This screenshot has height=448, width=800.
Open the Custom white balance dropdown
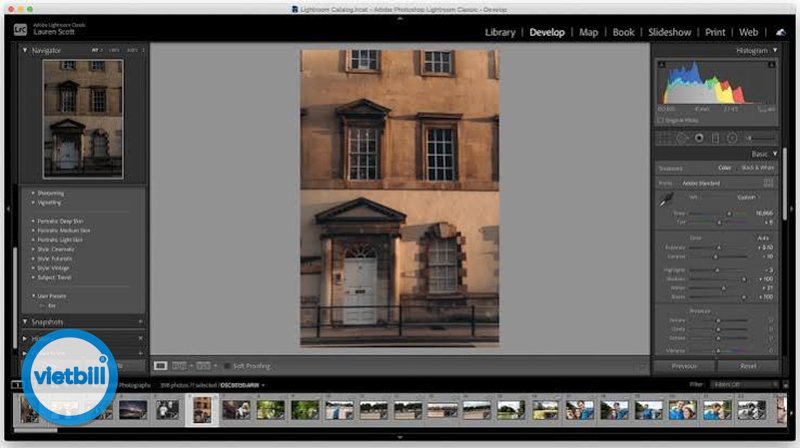(747, 197)
